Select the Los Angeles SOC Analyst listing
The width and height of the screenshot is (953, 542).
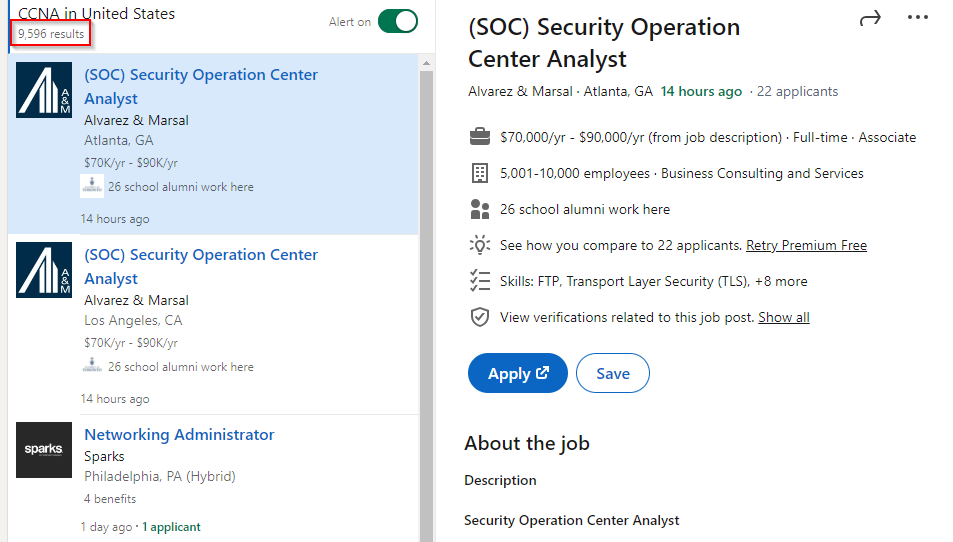pos(200,266)
